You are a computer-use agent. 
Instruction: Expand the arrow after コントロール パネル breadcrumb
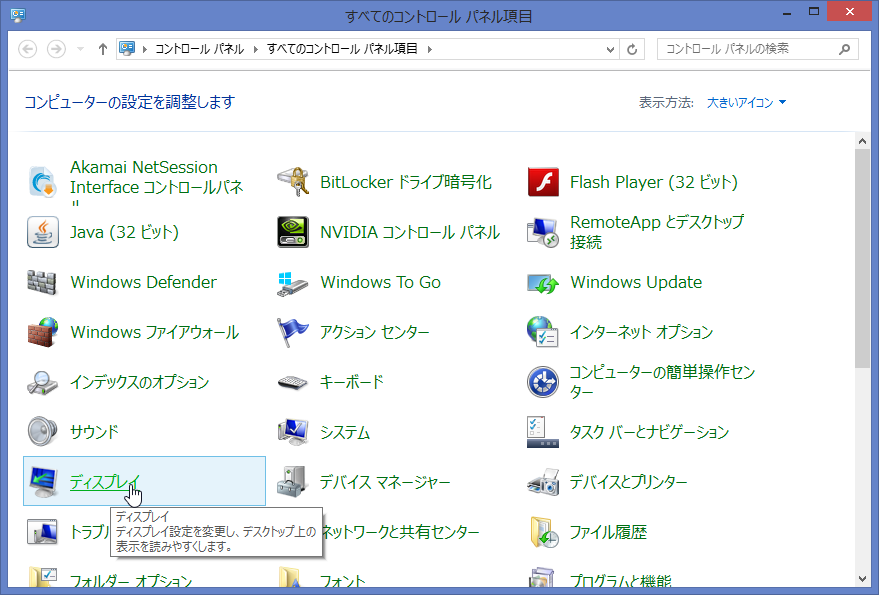coord(256,49)
